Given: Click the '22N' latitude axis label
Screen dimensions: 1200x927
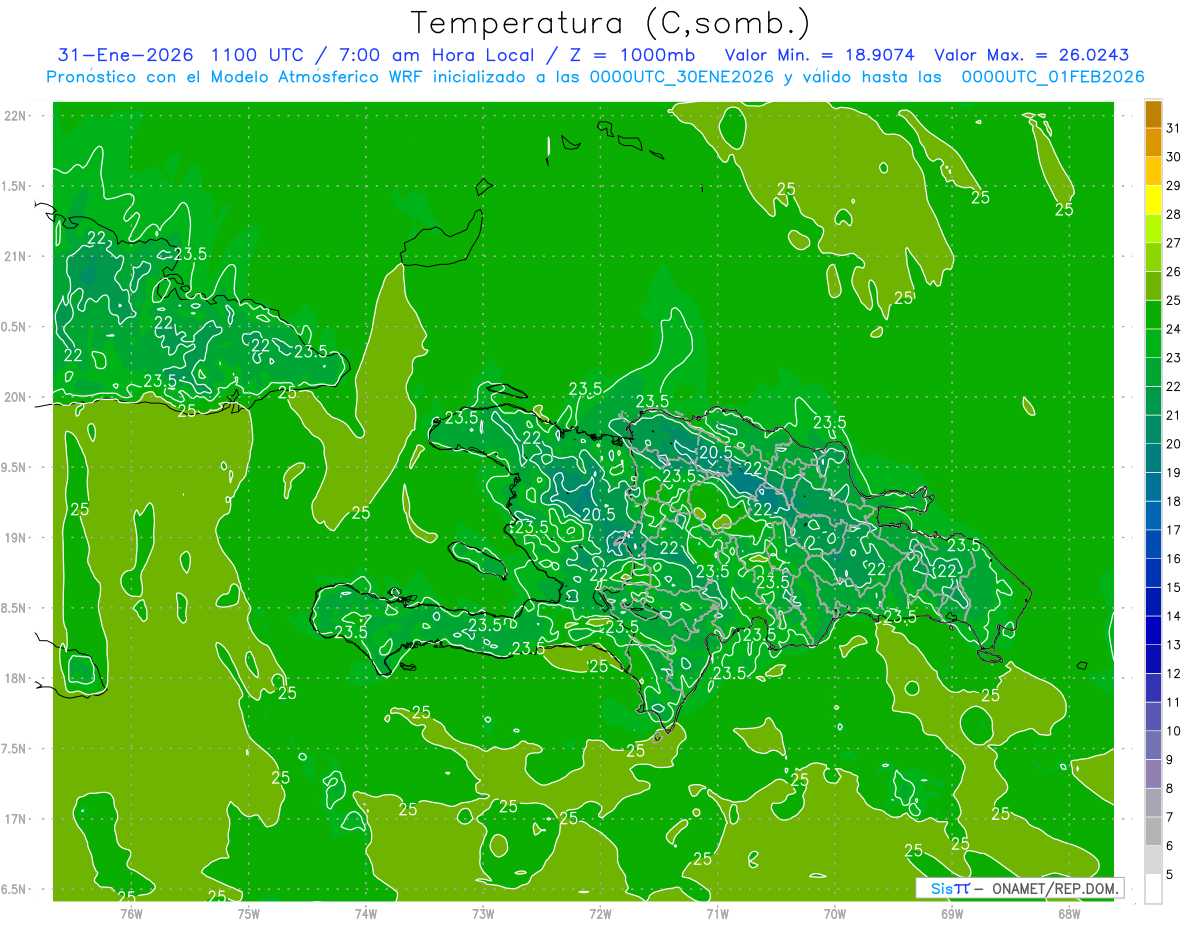Looking at the screenshot, I should 14,116.
